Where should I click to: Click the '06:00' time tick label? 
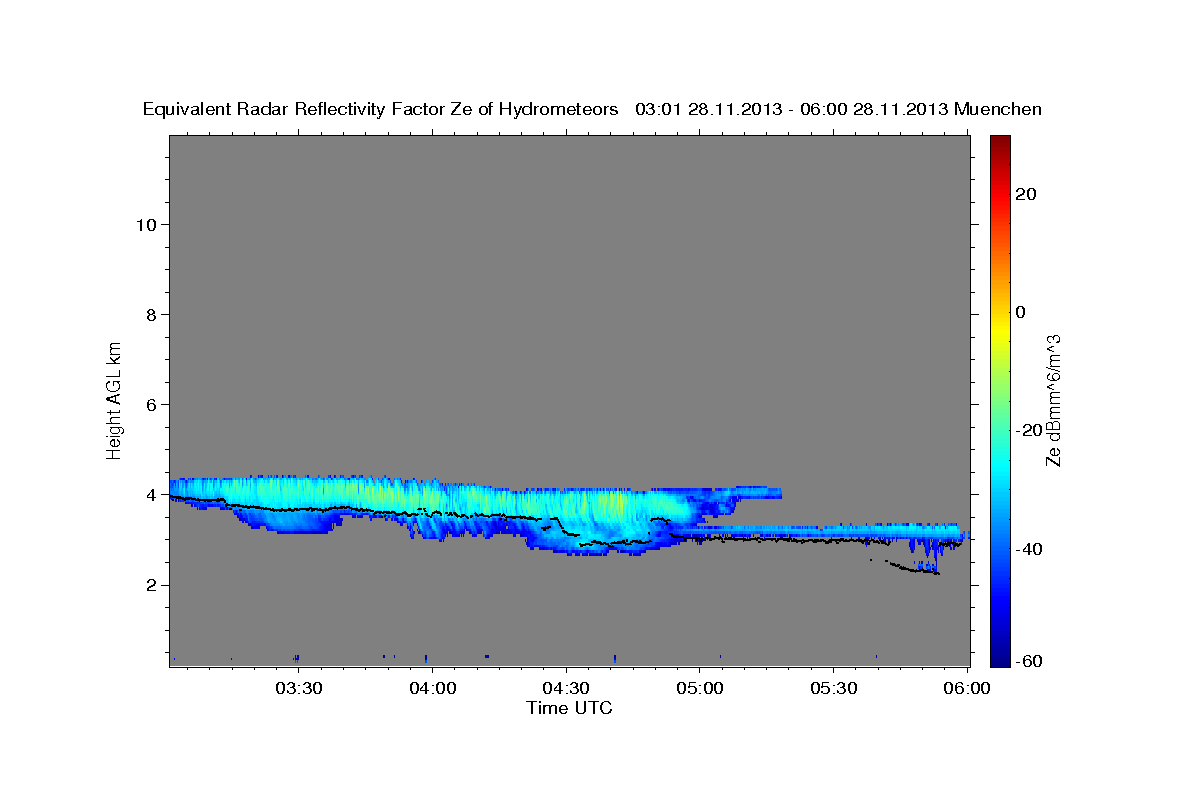[968, 689]
